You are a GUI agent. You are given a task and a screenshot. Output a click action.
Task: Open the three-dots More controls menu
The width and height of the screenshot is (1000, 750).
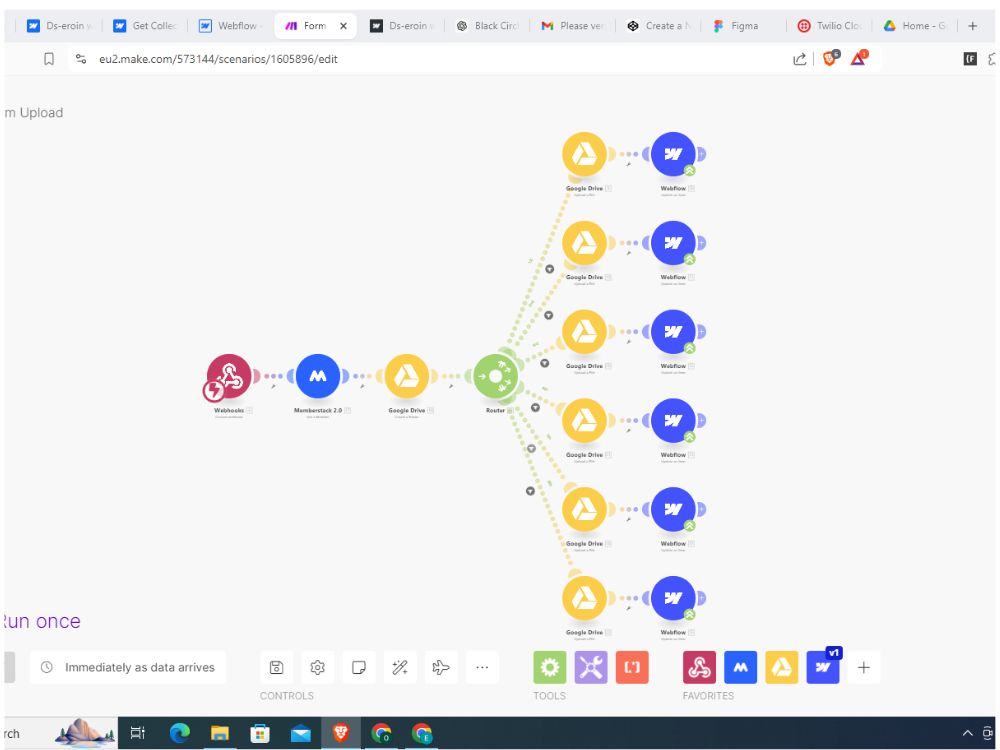(482, 668)
